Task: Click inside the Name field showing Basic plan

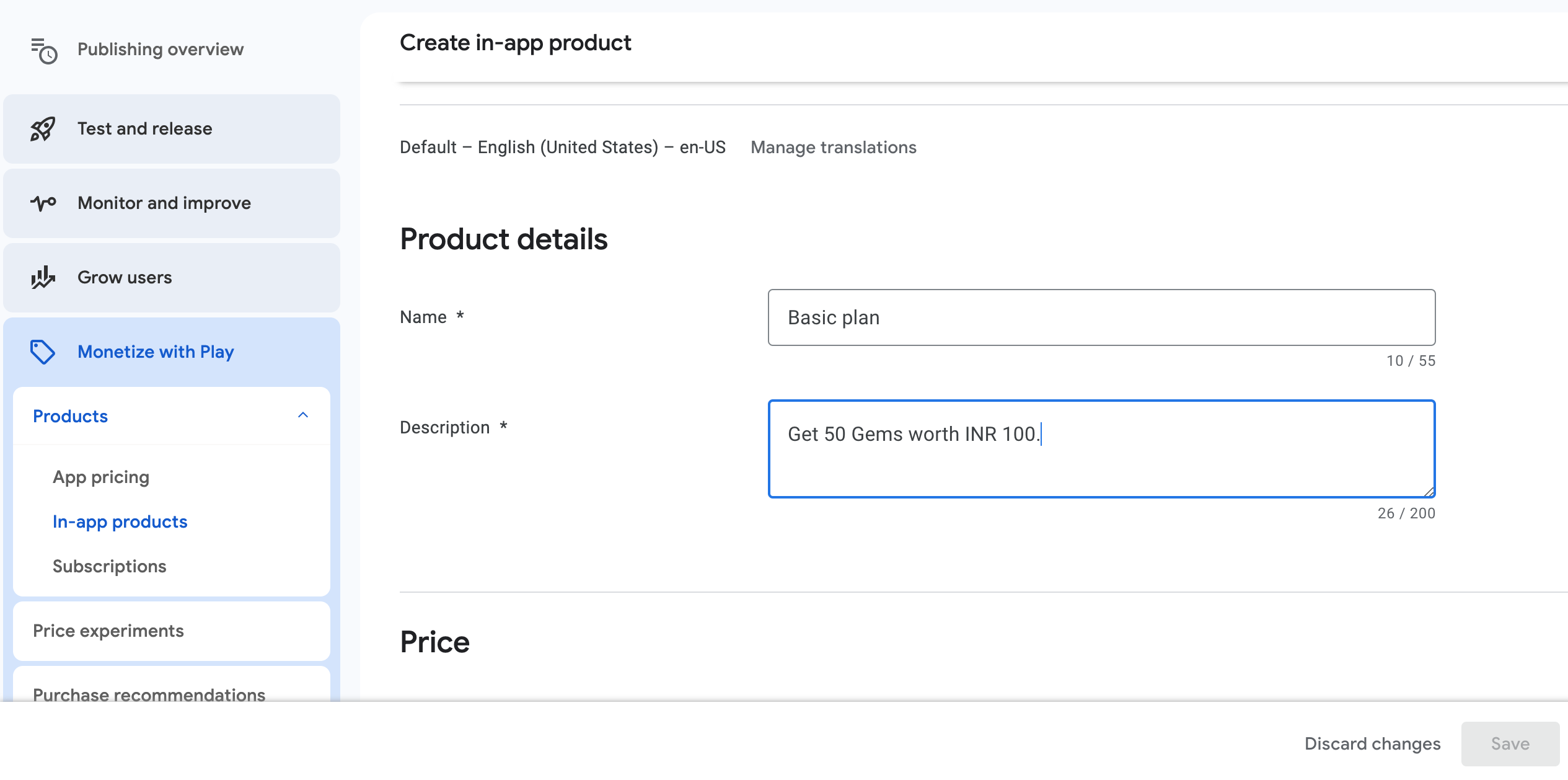Action: tap(1101, 317)
